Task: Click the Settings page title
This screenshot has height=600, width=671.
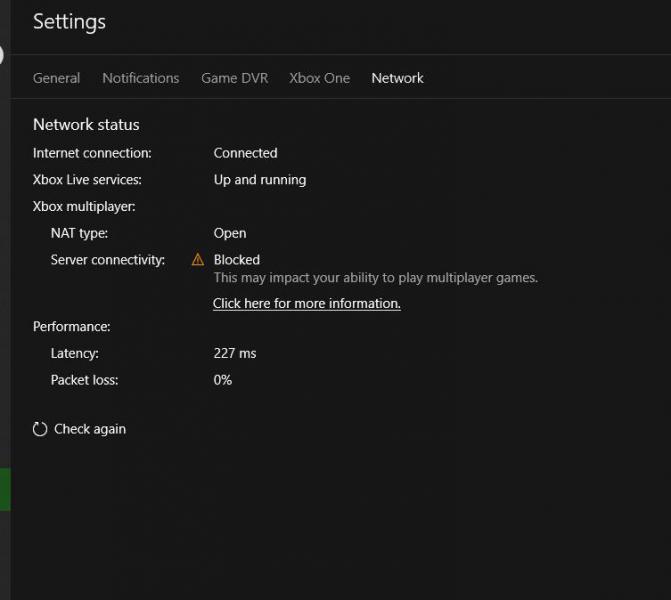Action: pyautogui.click(x=69, y=22)
